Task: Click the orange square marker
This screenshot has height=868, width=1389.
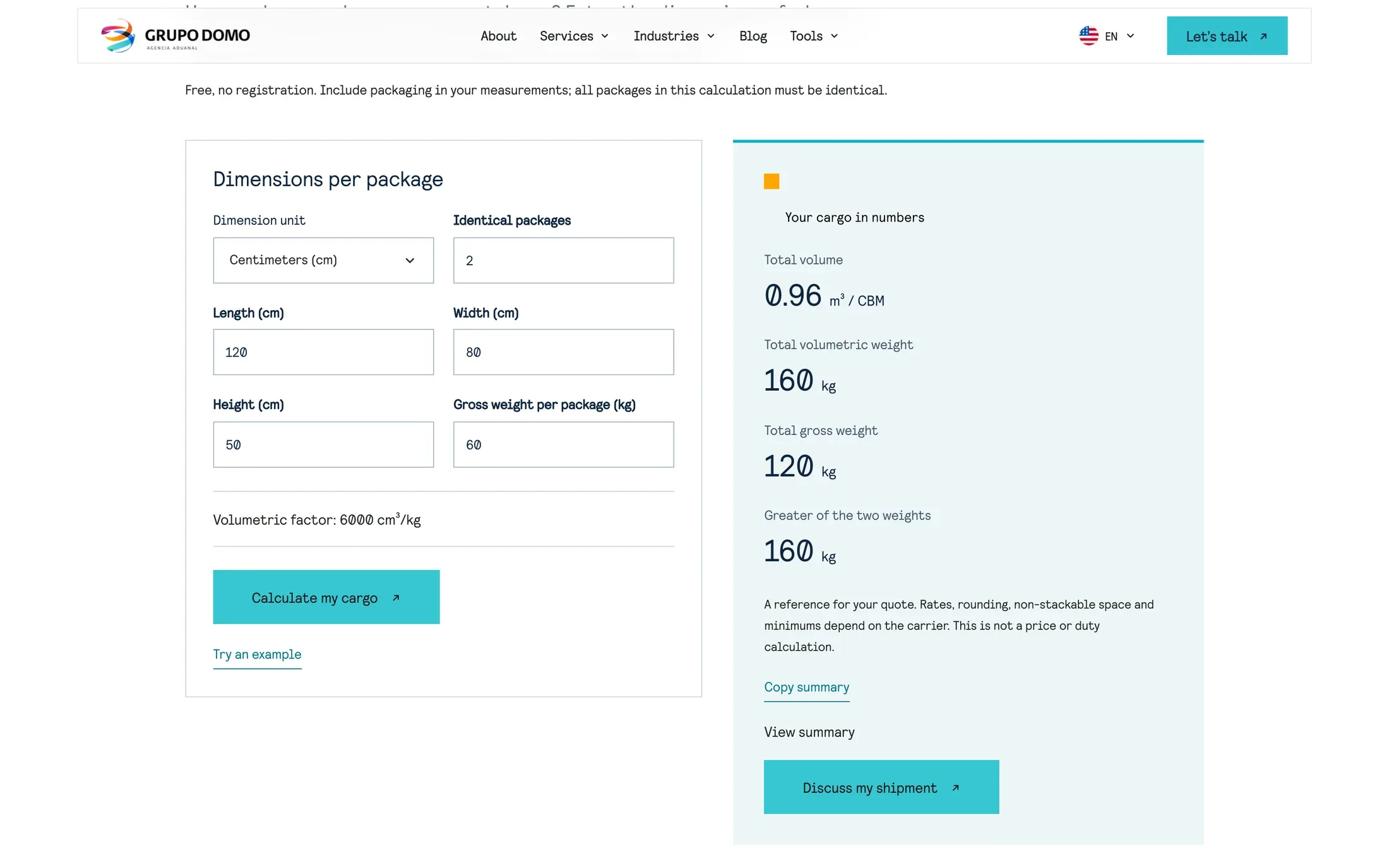Action: point(771,182)
